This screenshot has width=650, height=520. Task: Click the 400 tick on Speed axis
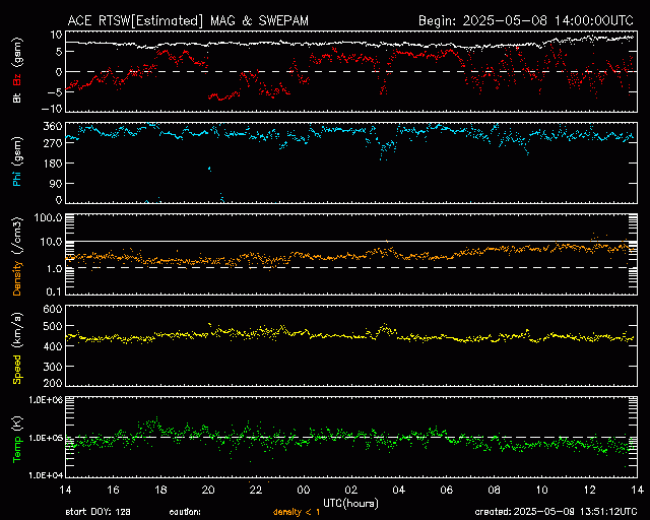point(53,346)
